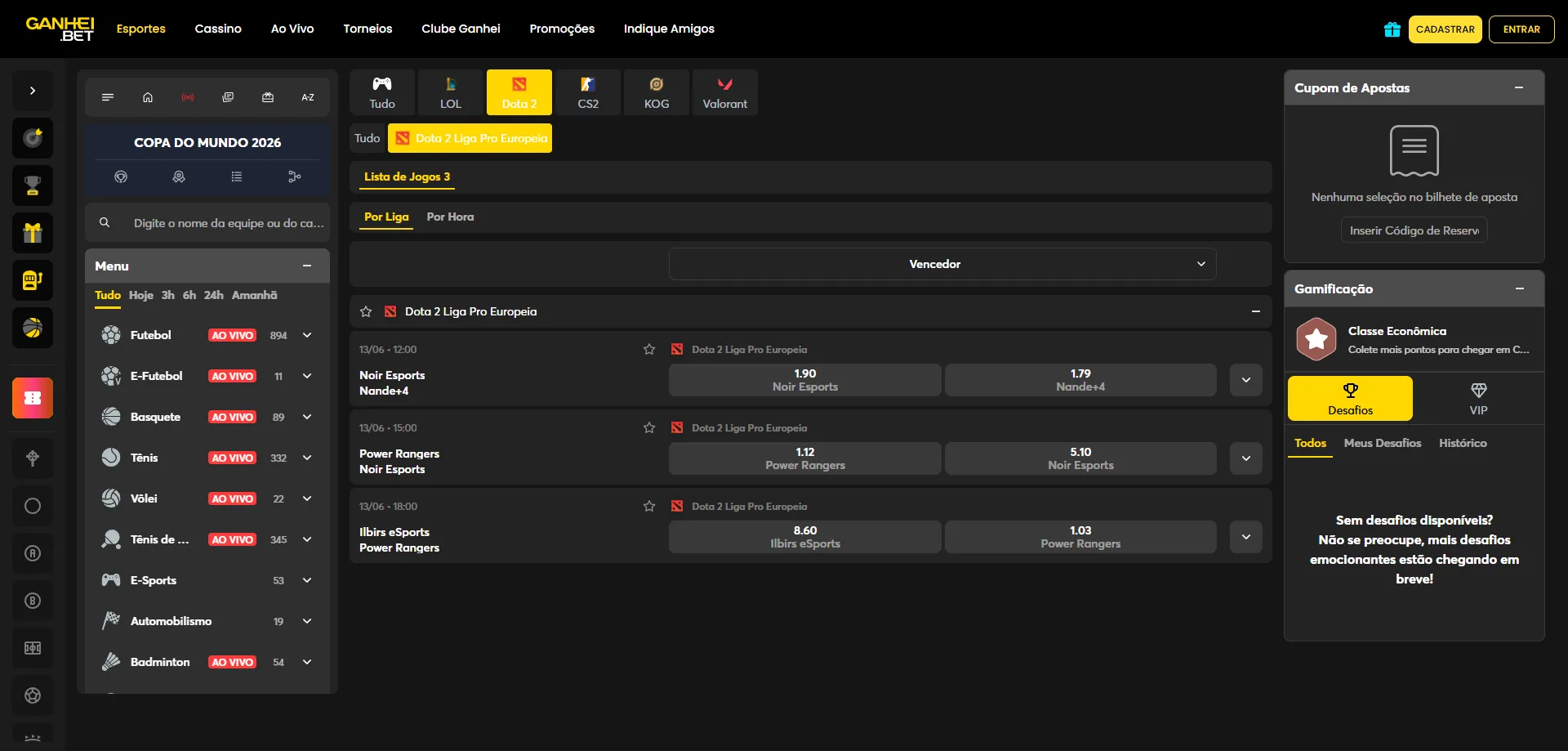1568x751 pixels.
Task: Collapse the Menu panel
Action: (x=307, y=266)
